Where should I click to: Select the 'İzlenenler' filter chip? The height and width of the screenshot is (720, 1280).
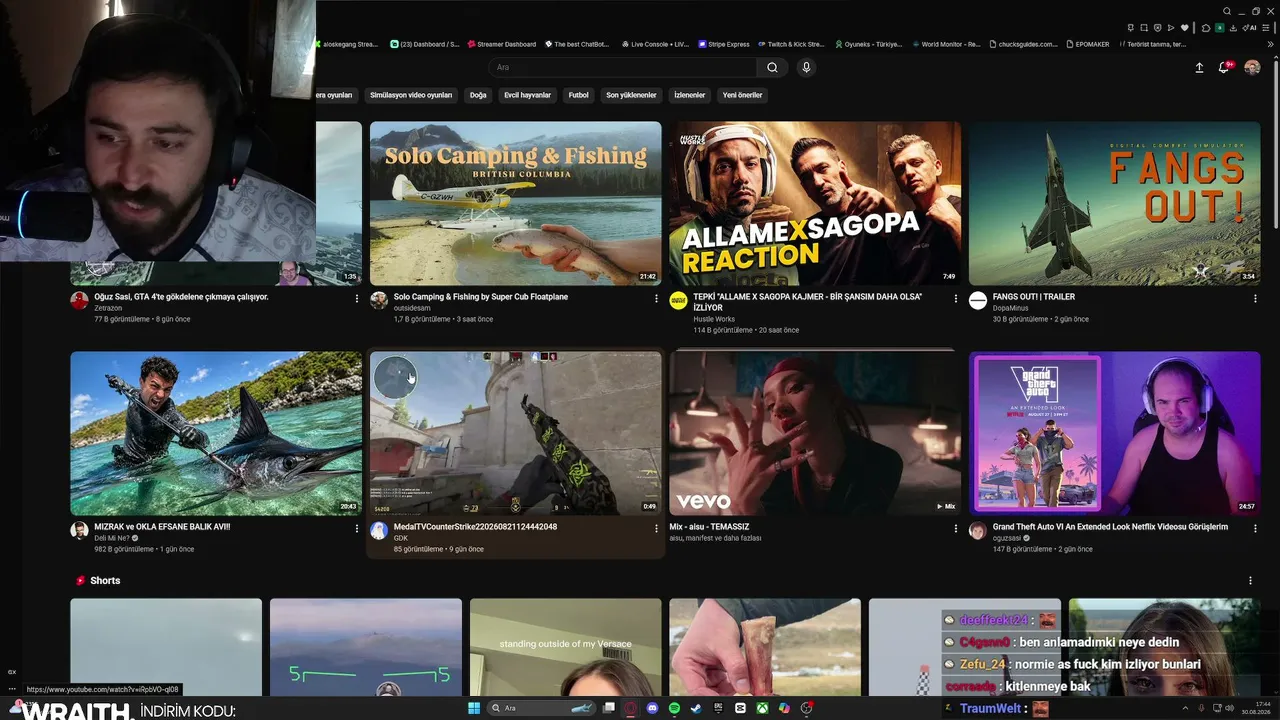coord(690,95)
